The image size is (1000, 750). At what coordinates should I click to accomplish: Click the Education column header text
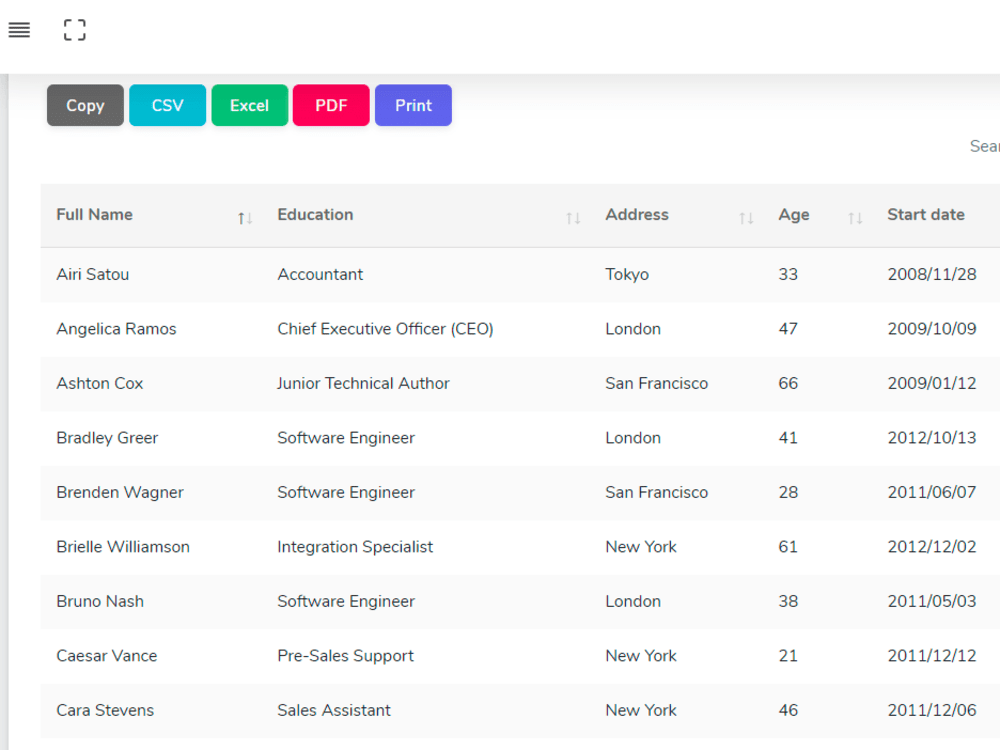tap(315, 215)
